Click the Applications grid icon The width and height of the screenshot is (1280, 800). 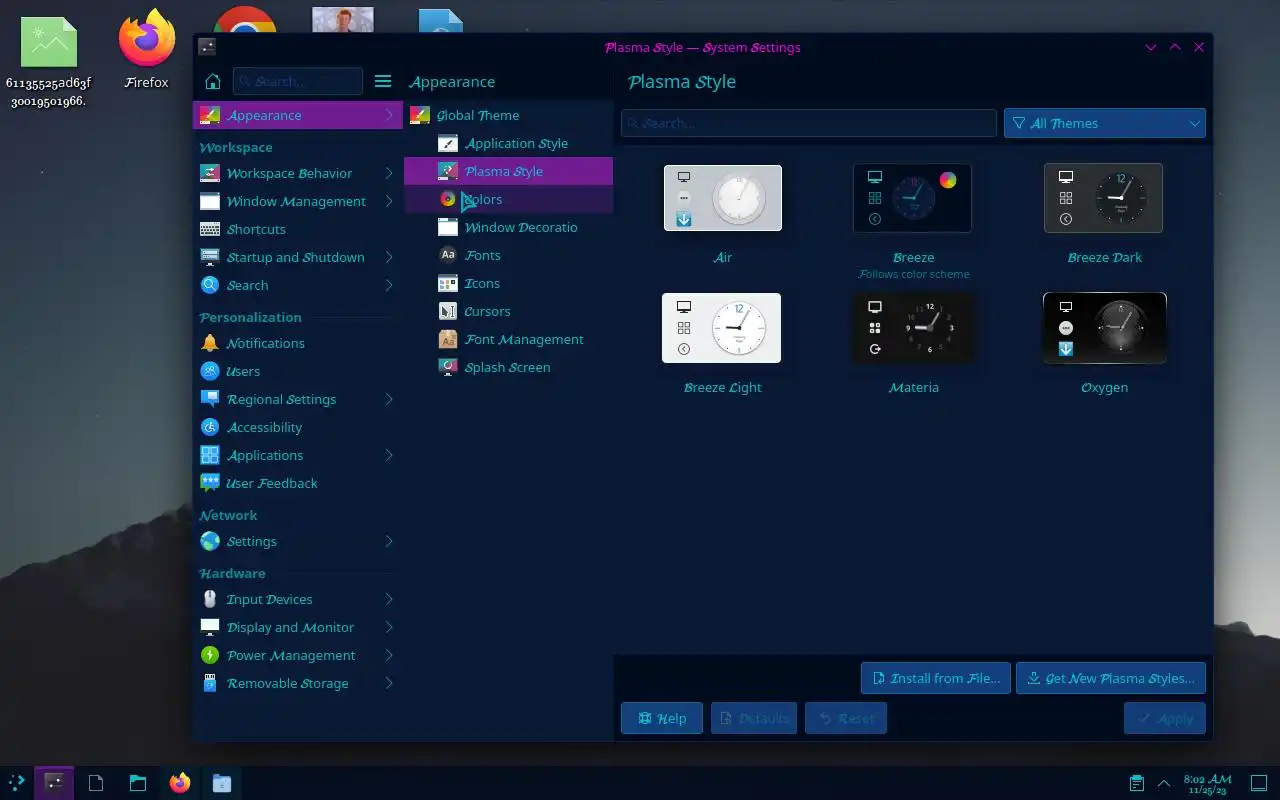pyautogui.click(x=209, y=455)
